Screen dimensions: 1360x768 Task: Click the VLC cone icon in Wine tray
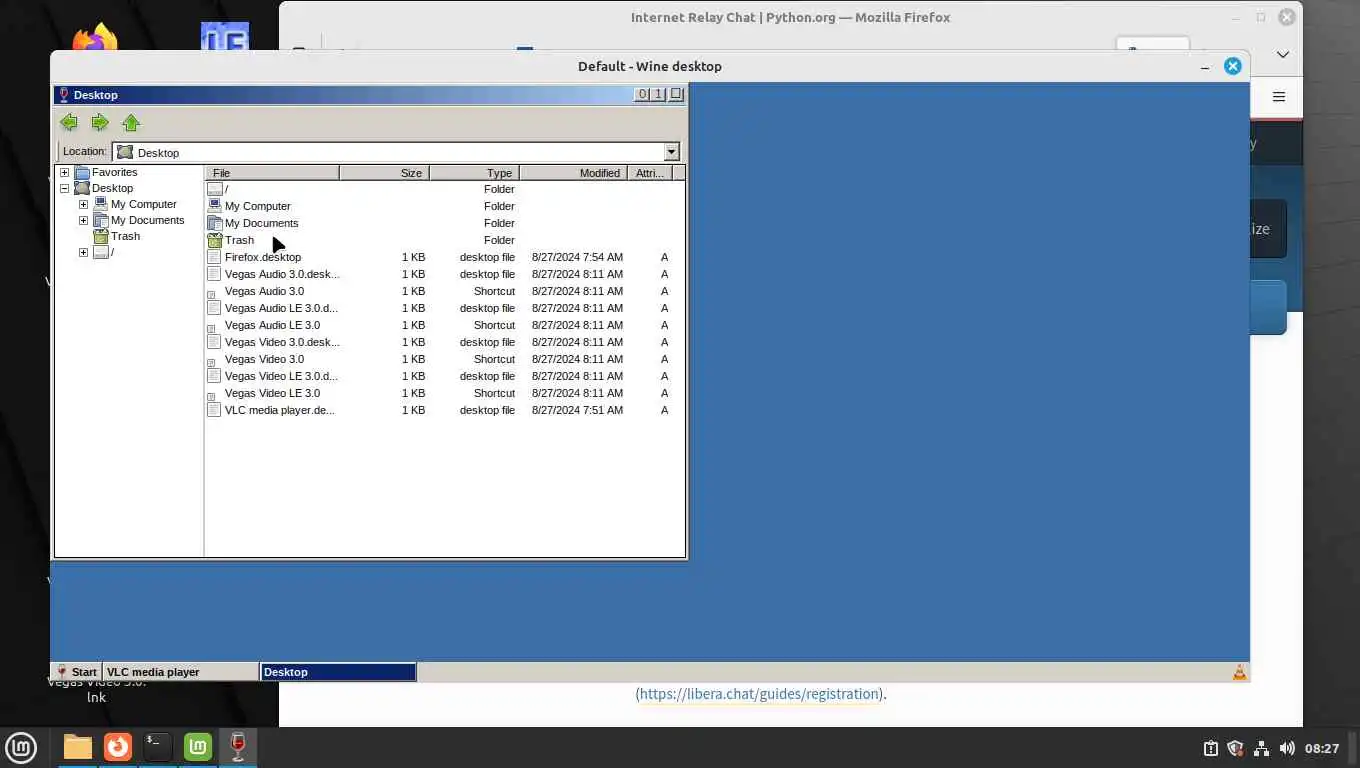pos(1239,672)
